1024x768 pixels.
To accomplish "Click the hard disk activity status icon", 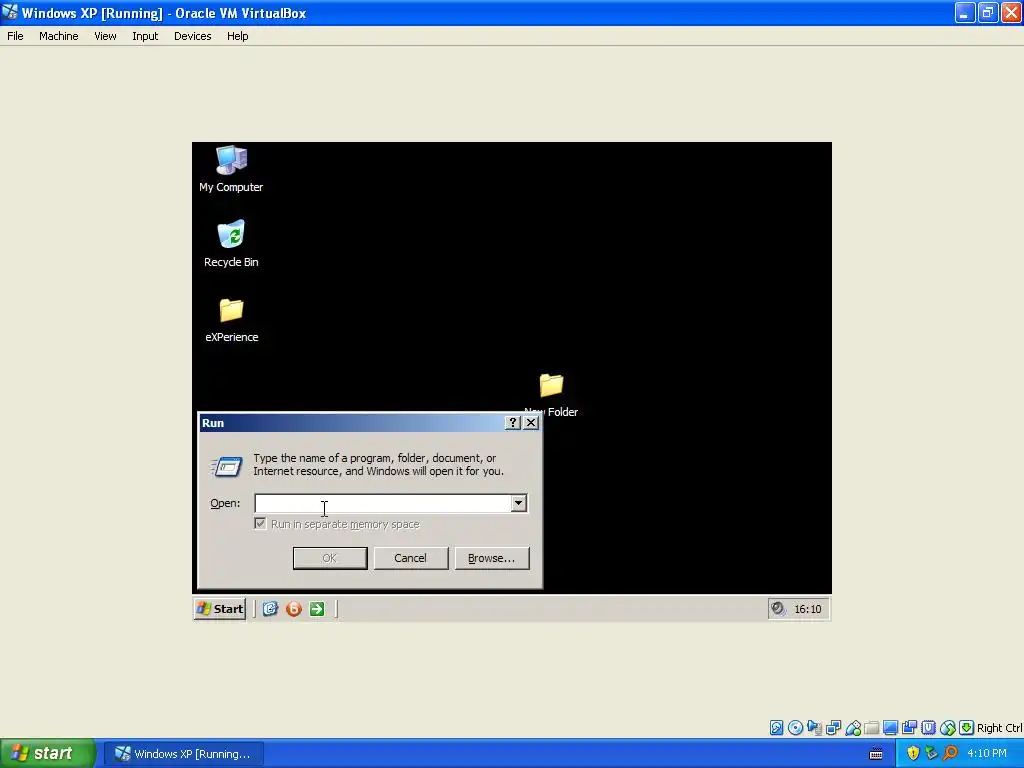I will (x=776, y=728).
